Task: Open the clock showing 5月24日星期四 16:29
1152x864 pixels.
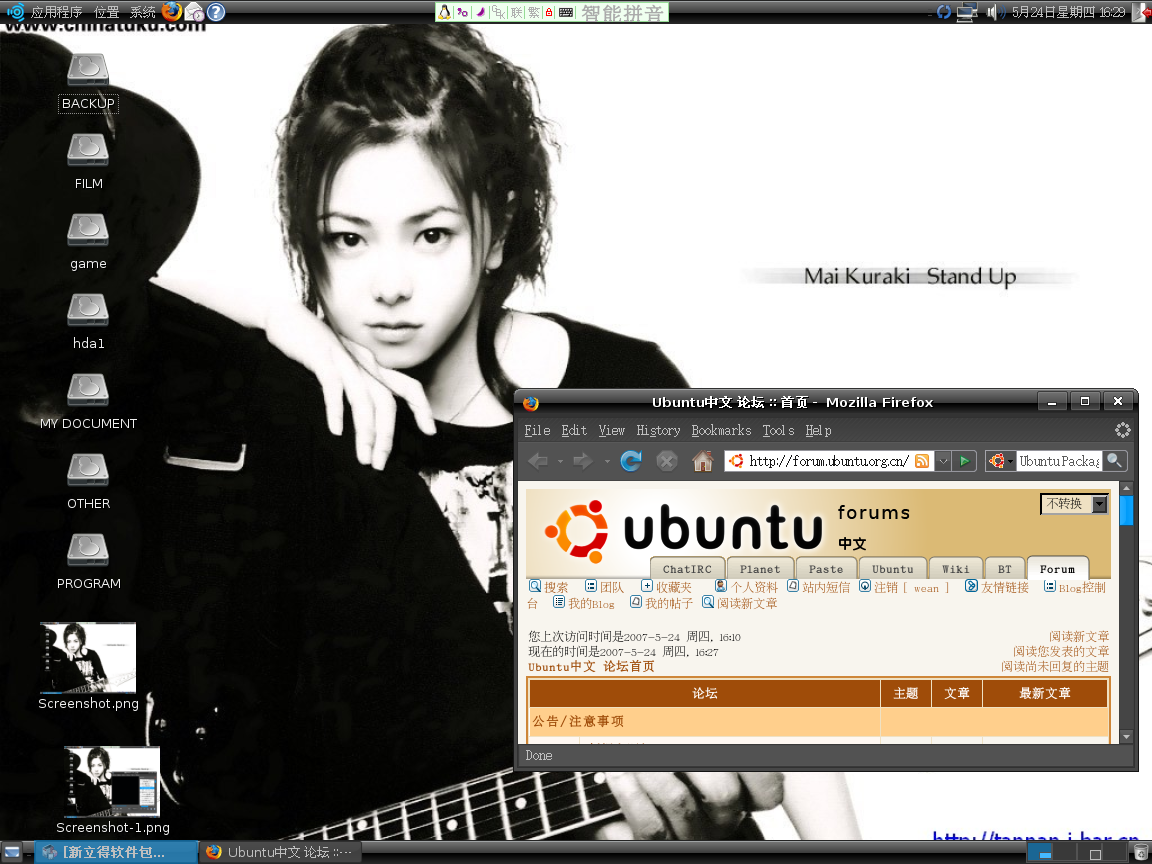Action: tap(1068, 12)
